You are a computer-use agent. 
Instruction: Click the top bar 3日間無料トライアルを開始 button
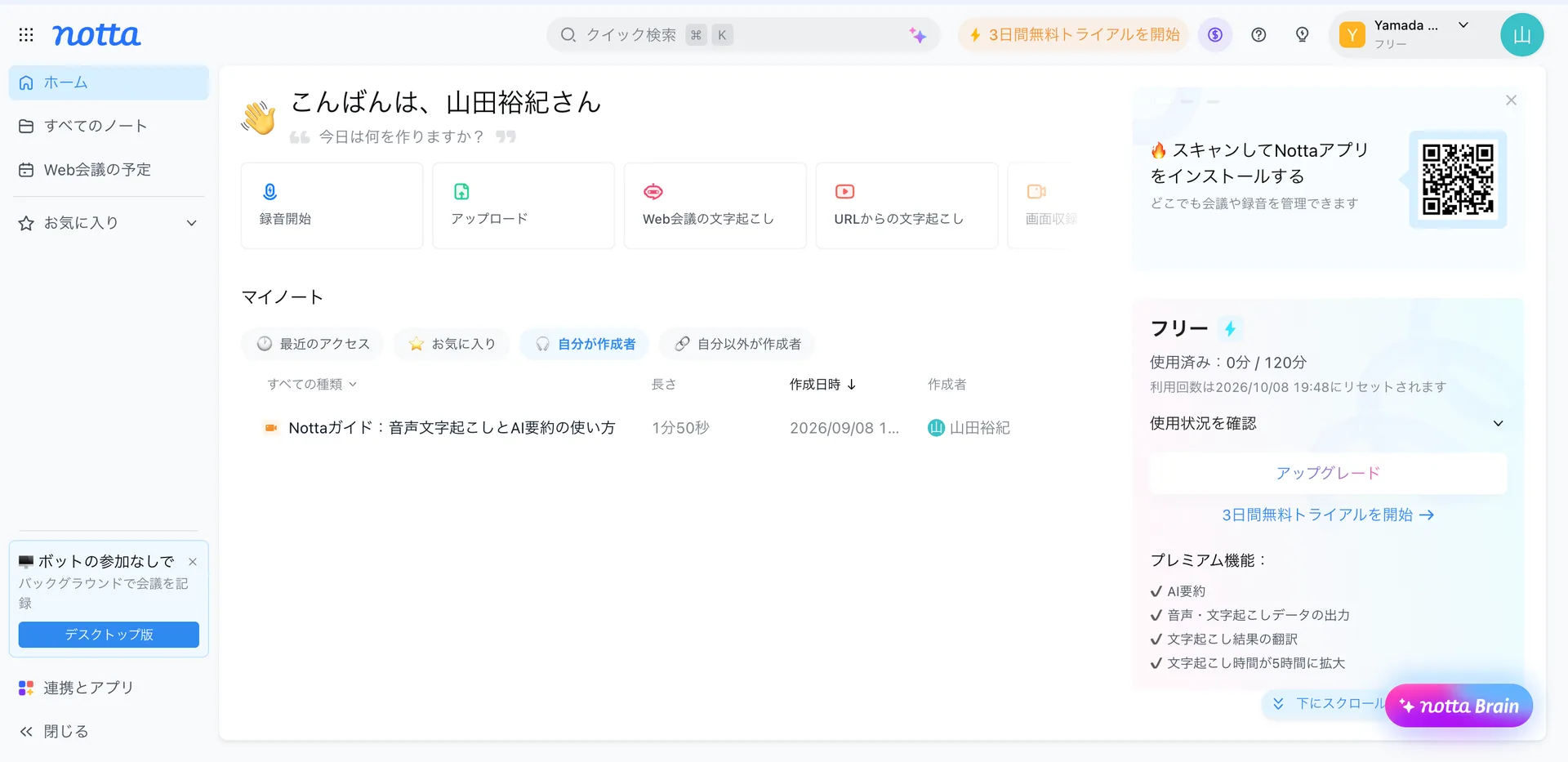[1074, 35]
